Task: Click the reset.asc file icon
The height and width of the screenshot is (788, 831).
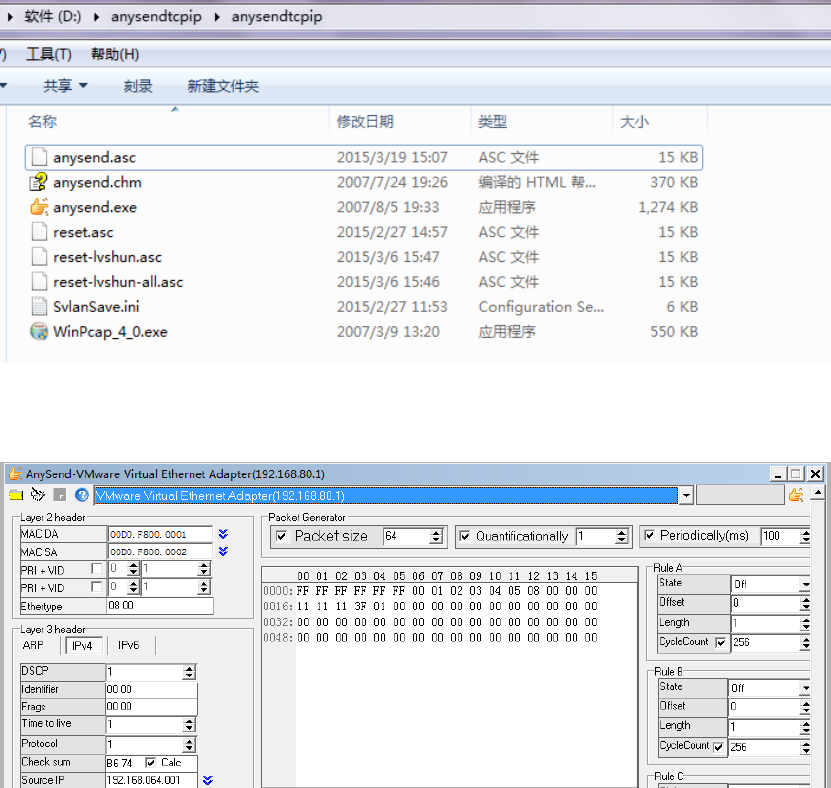Action: [39, 232]
